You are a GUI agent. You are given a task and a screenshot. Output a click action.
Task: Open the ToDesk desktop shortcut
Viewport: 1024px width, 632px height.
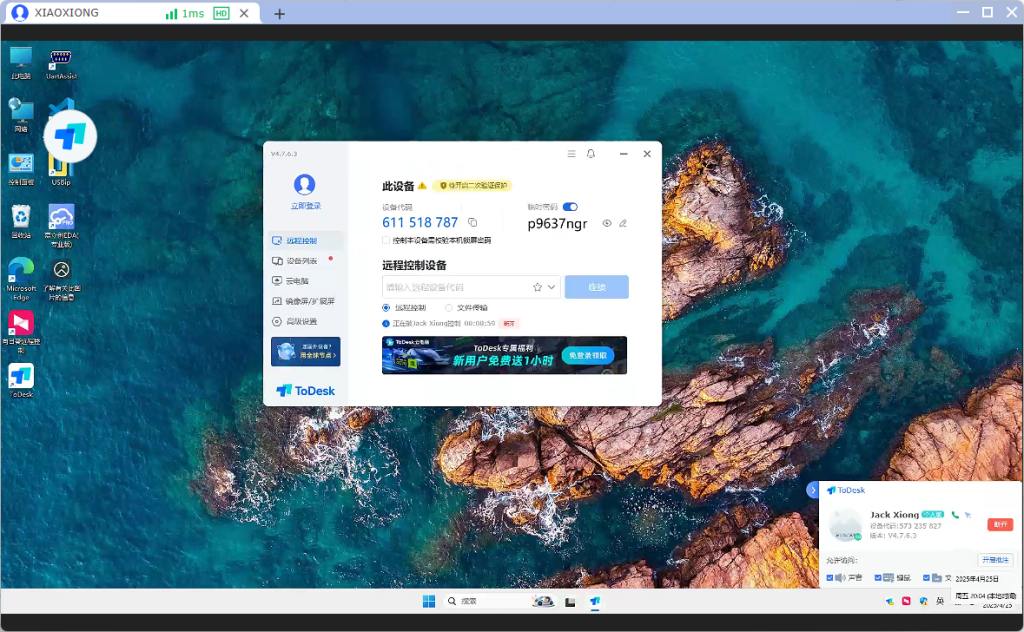pyautogui.click(x=21, y=381)
